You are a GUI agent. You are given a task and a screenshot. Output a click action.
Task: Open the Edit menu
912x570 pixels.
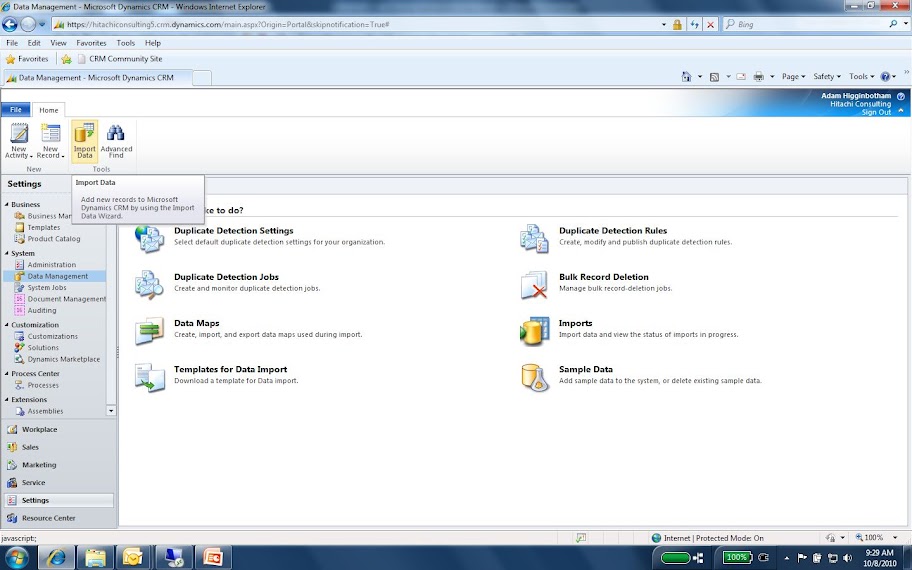[x=34, y=43]
